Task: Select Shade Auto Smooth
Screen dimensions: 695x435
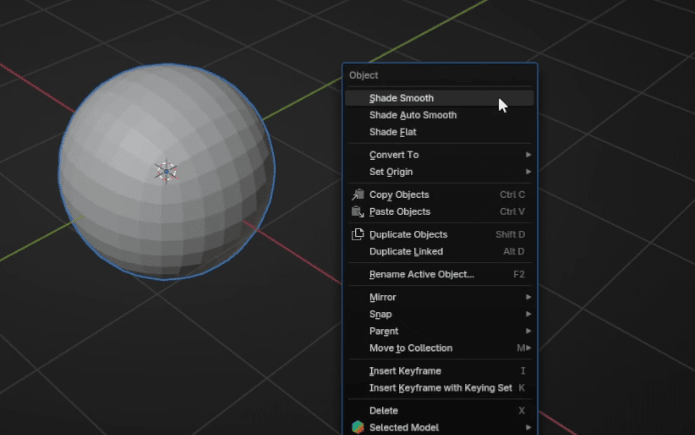Action: point(412,115)
